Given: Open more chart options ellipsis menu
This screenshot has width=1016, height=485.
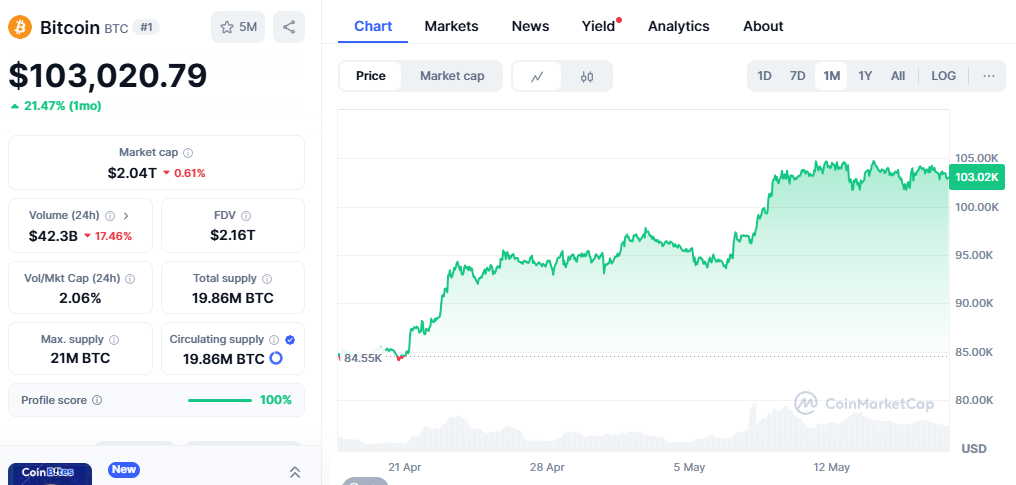Looking at the screenshot, I should (x=988, y=76).
